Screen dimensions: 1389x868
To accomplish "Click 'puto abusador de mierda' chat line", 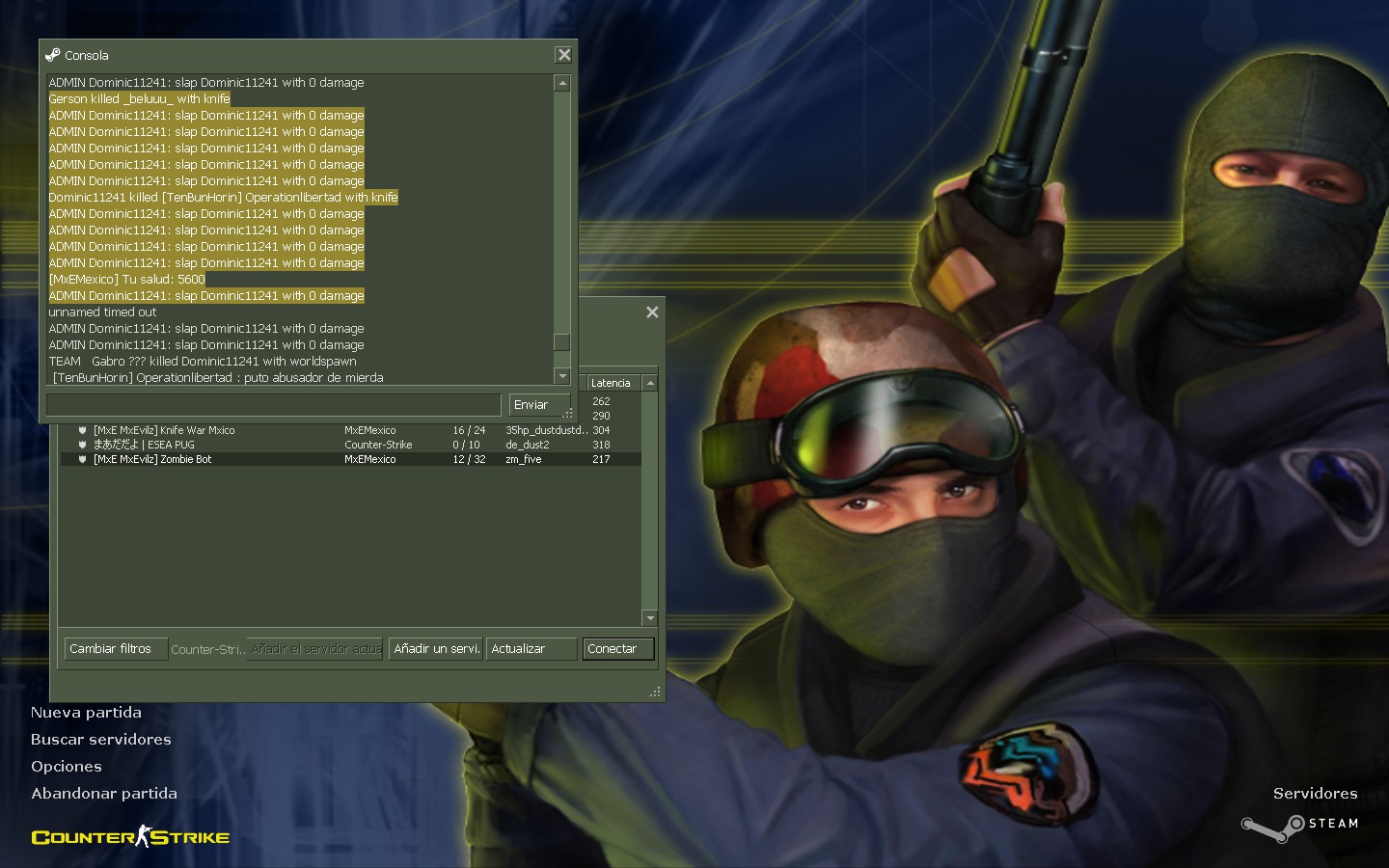I will (x=218, y=377).
